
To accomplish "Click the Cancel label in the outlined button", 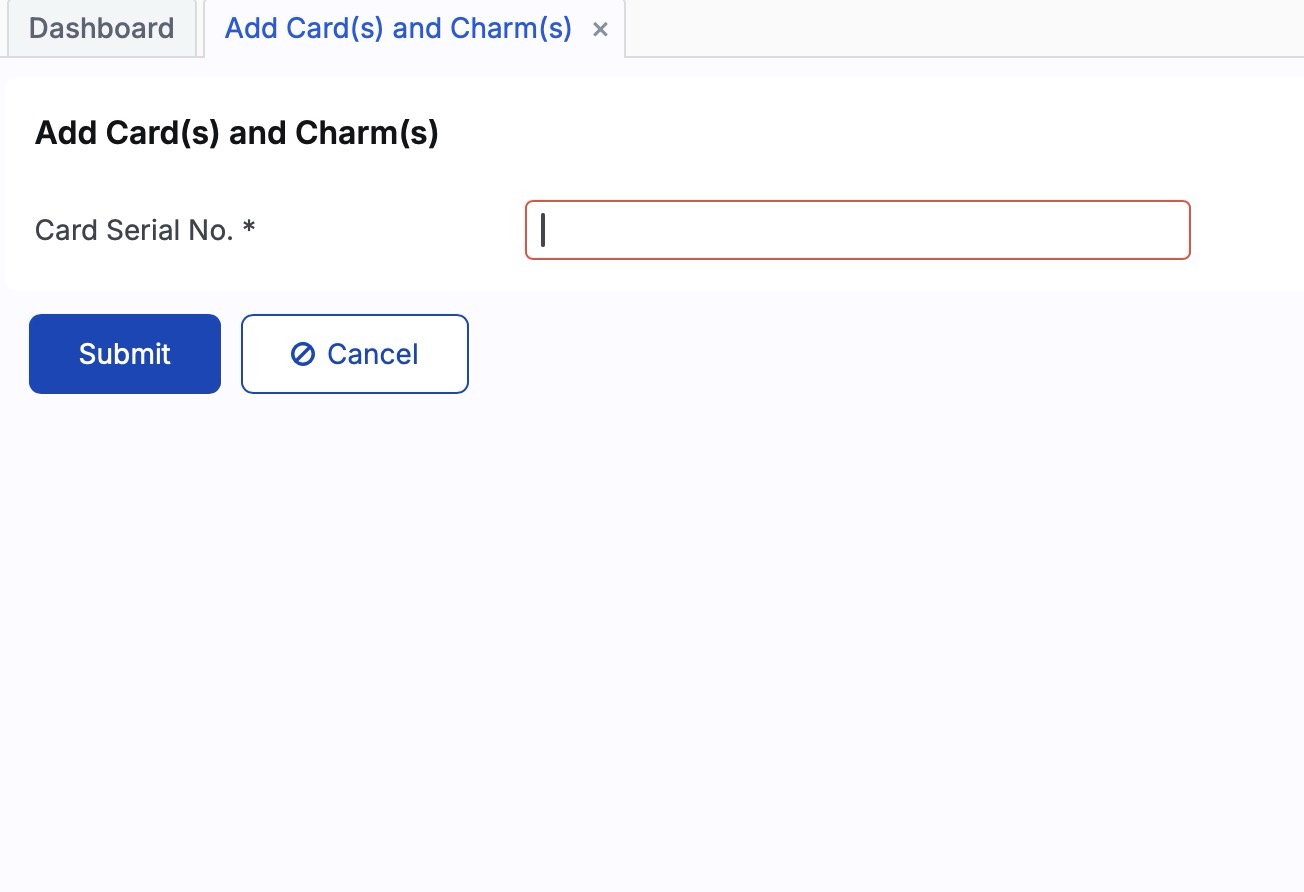I will [372, 354].
